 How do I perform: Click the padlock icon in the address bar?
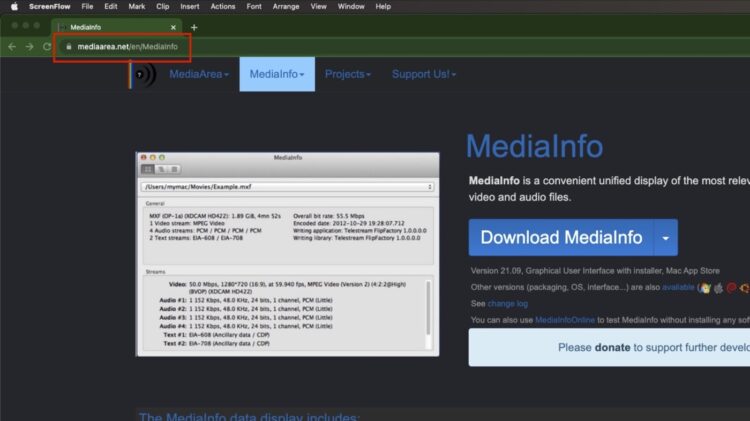69,46
